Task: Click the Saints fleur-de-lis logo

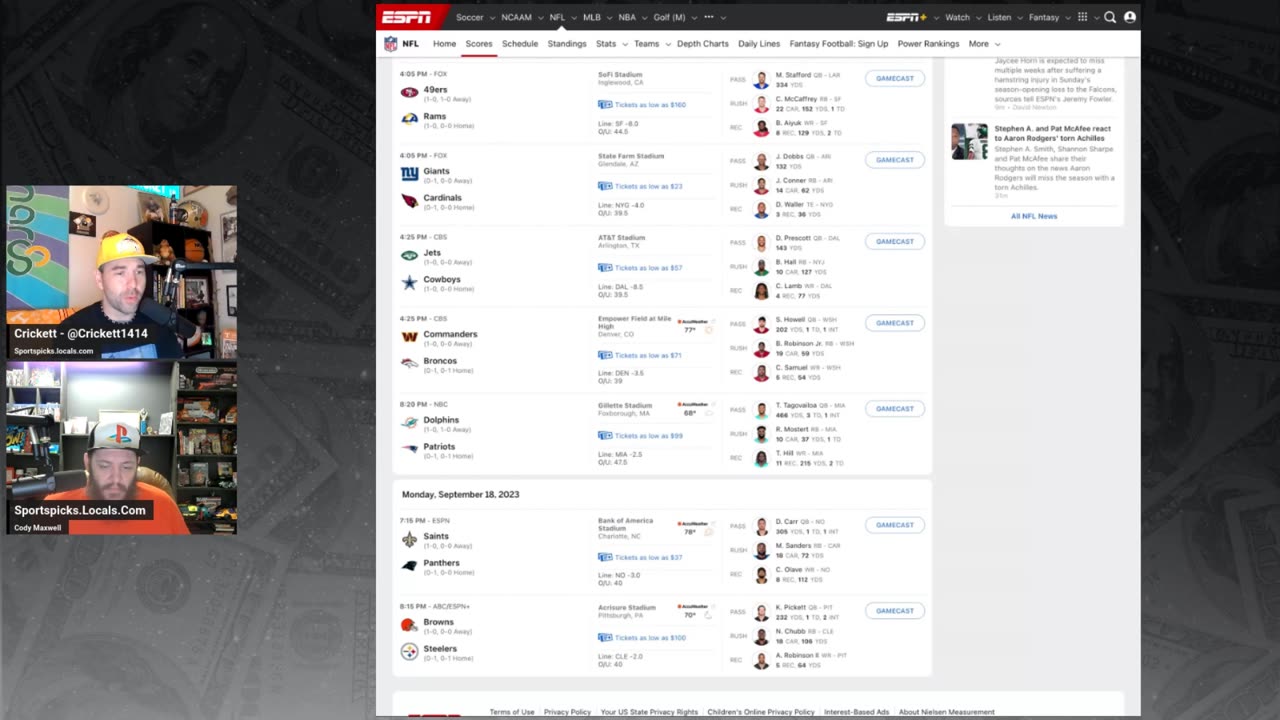Action: (409, 539)
